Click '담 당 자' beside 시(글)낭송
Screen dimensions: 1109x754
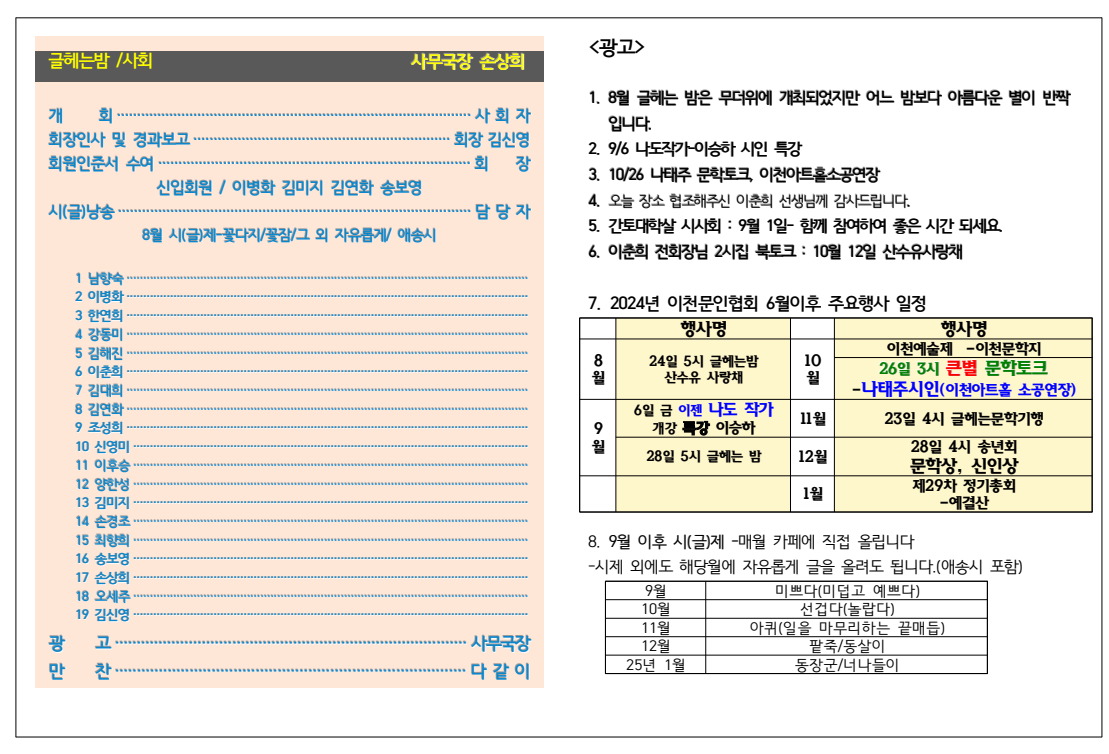(502, 211)
